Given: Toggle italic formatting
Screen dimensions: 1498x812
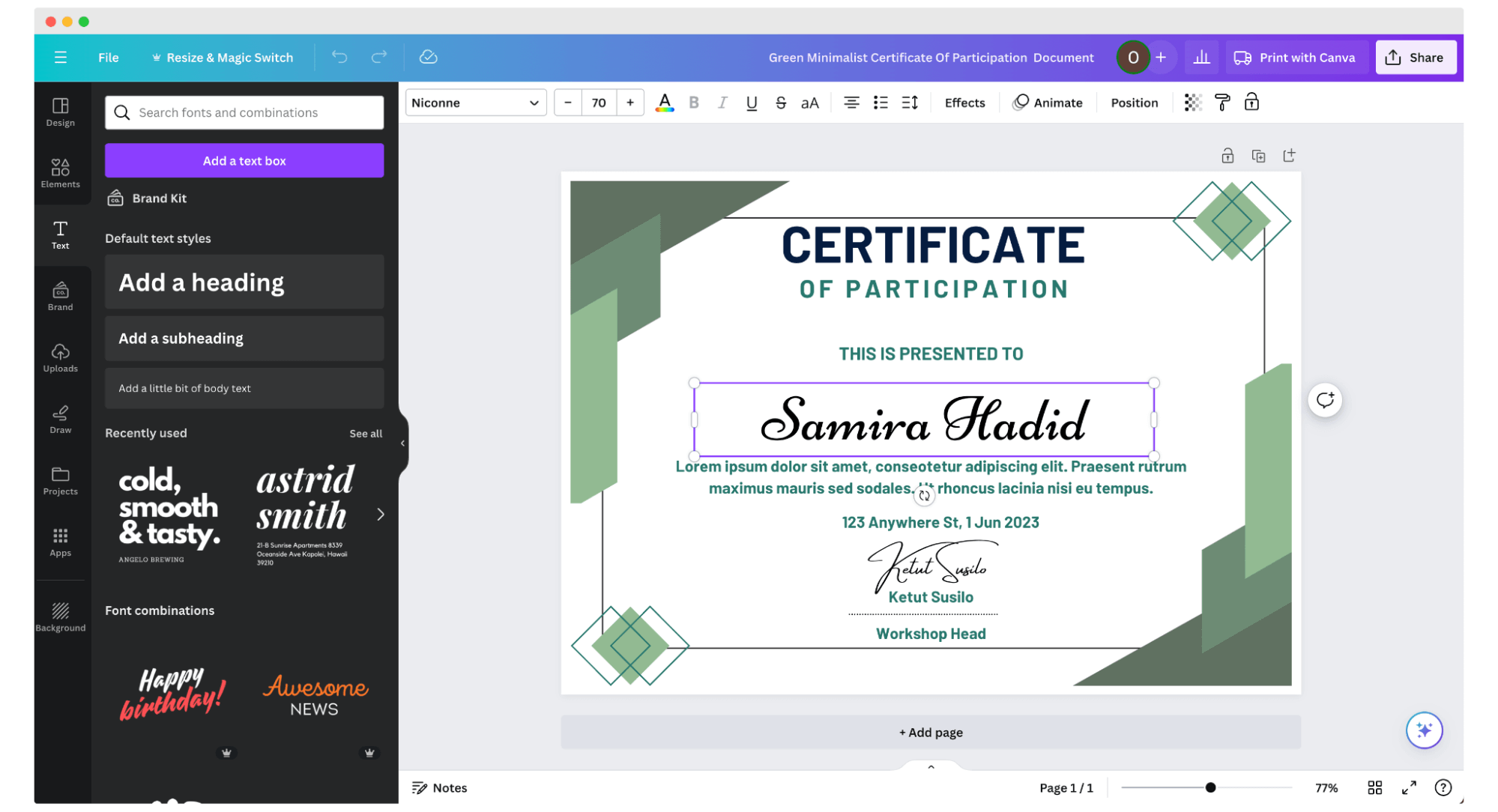Looking at the screenshot, I should click(x=722, y=103).
